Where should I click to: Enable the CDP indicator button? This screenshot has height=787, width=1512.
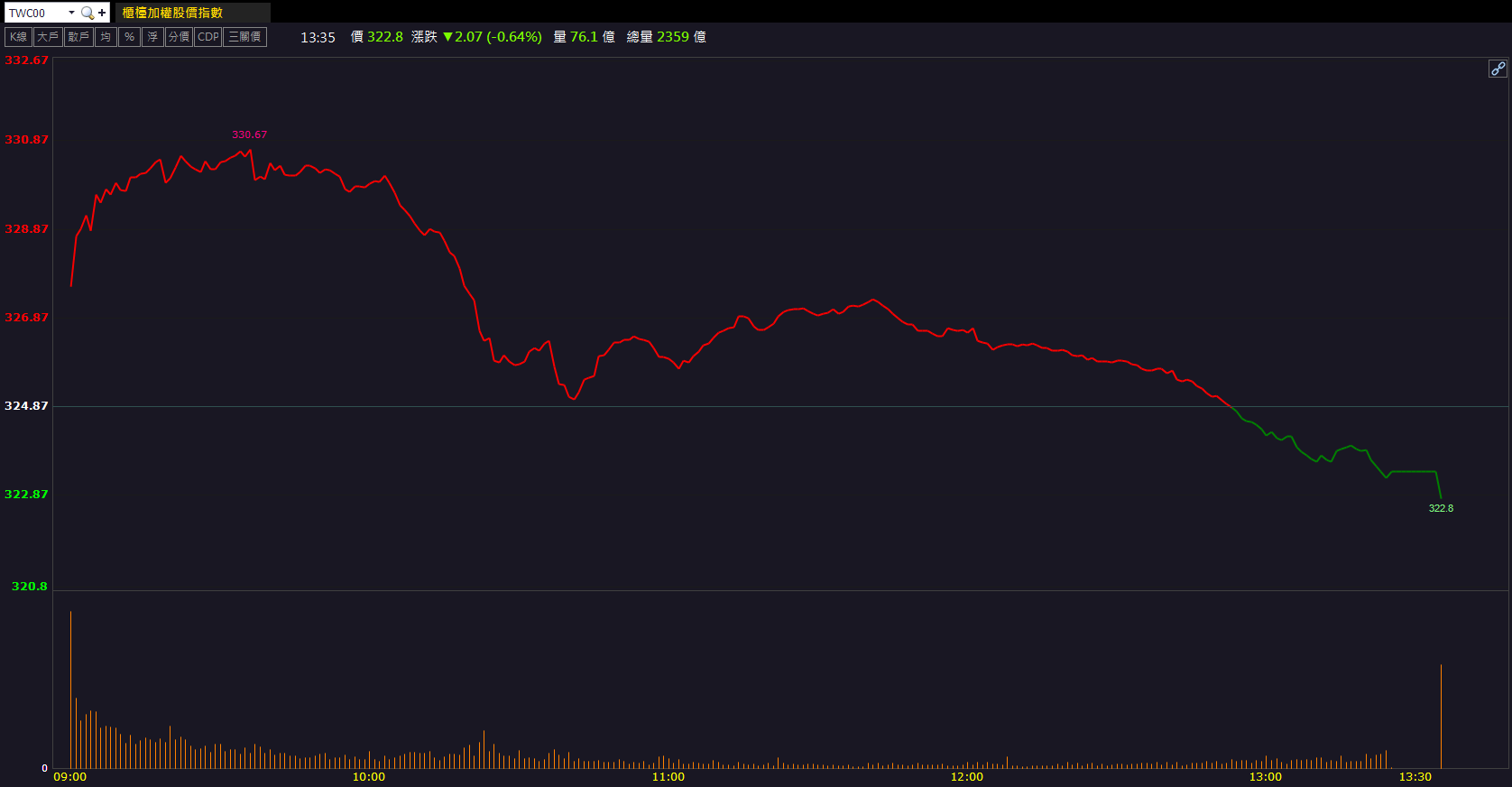208,37
